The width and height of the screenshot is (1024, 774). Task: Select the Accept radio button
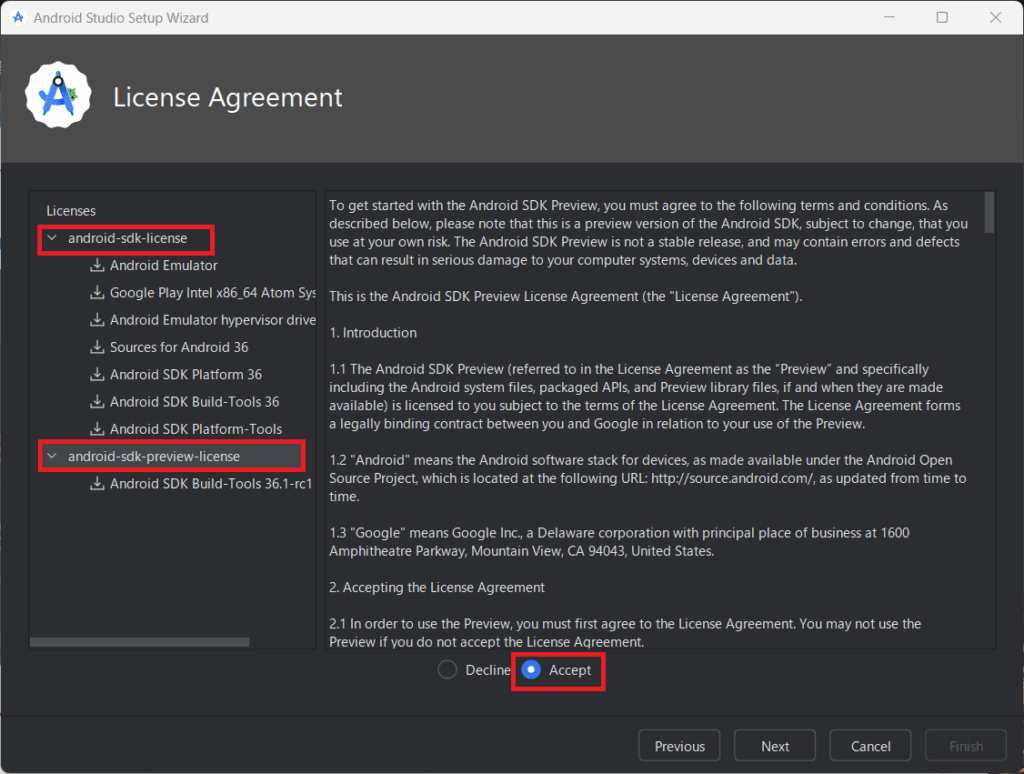point(531,670)
